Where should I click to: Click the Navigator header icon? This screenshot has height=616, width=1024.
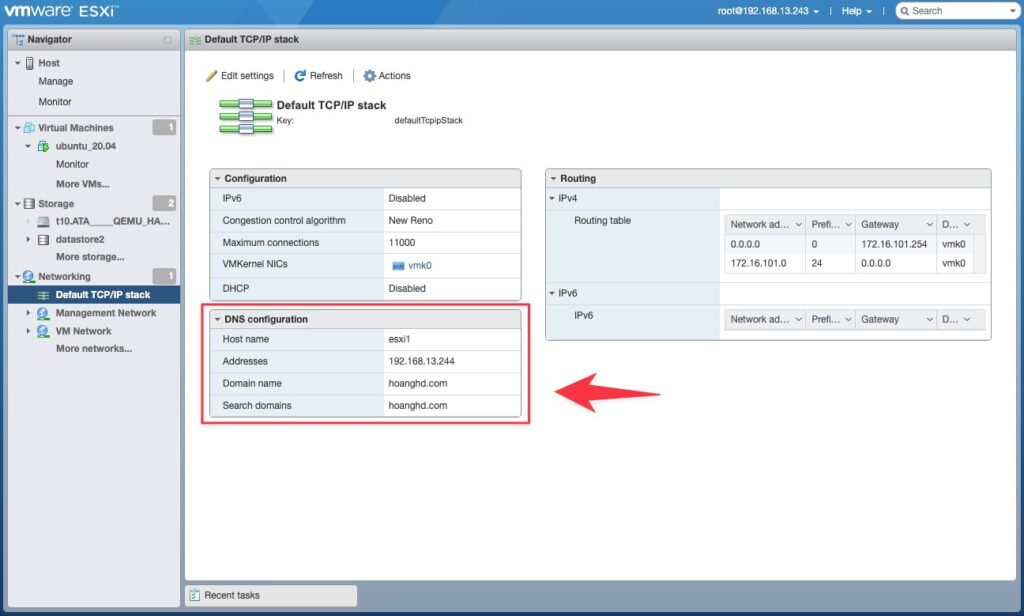point(18,40)
